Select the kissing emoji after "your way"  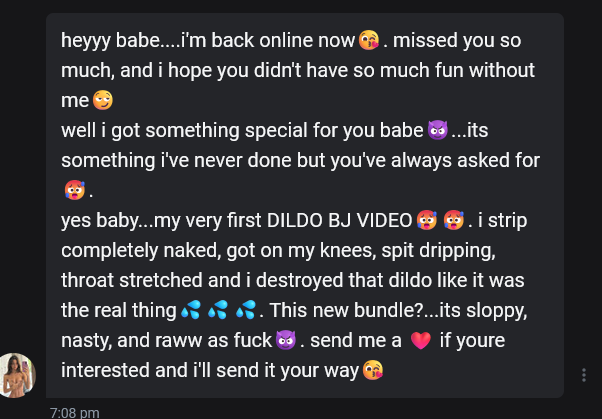click(373, 370)
